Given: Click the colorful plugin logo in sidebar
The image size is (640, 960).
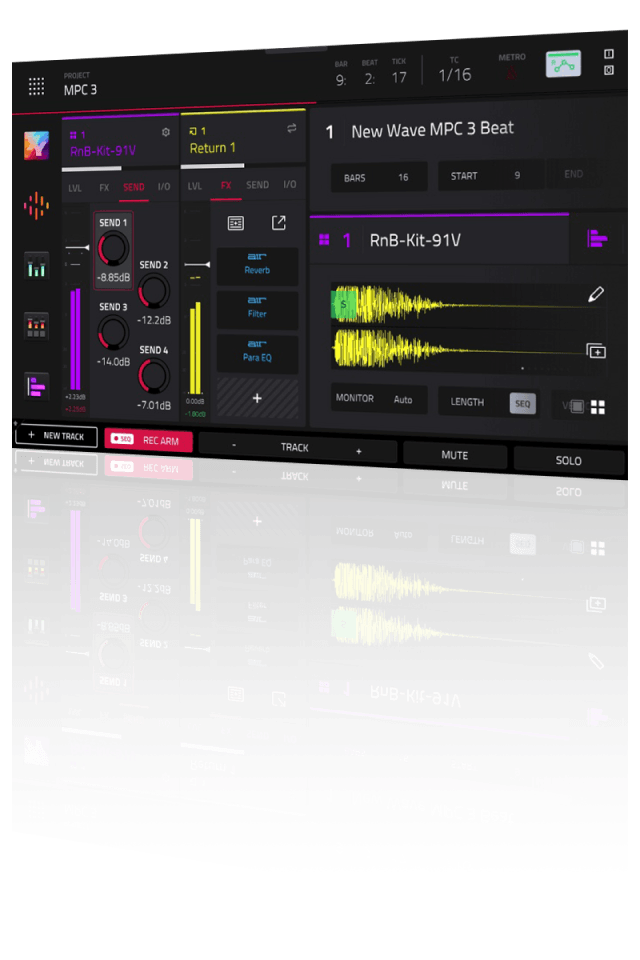Looking at the screenshot, I should point(37,145).
